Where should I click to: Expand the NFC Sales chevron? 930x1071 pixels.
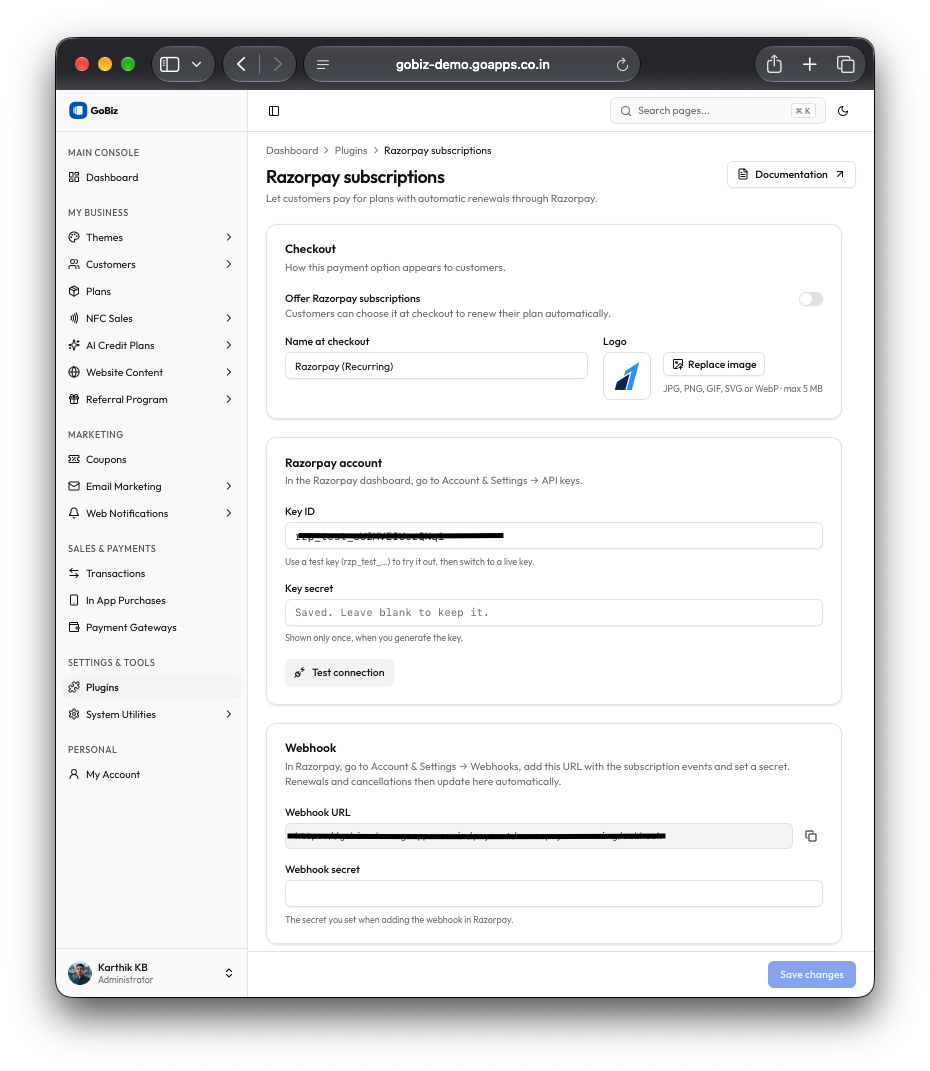tap(229, 318)
